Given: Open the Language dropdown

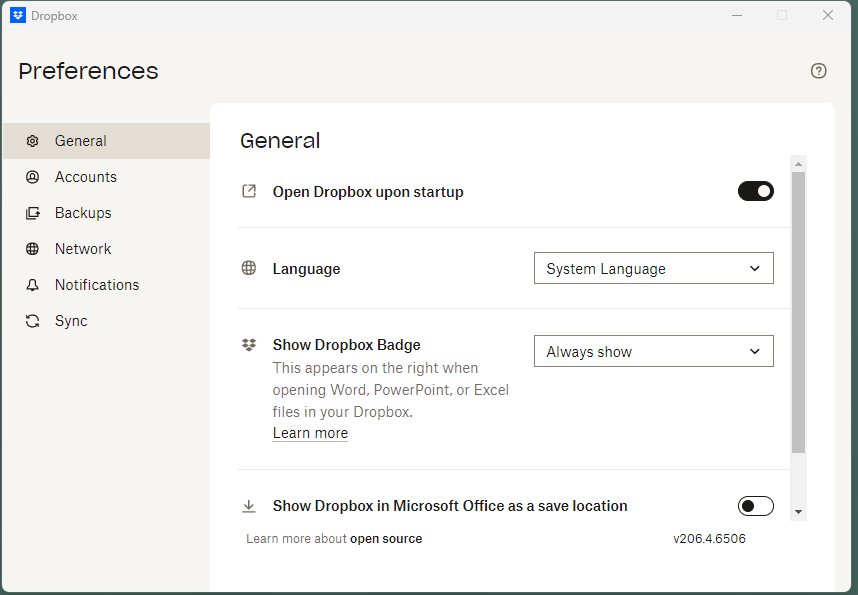Looking at the screenshot, I should tap(653, 268).
